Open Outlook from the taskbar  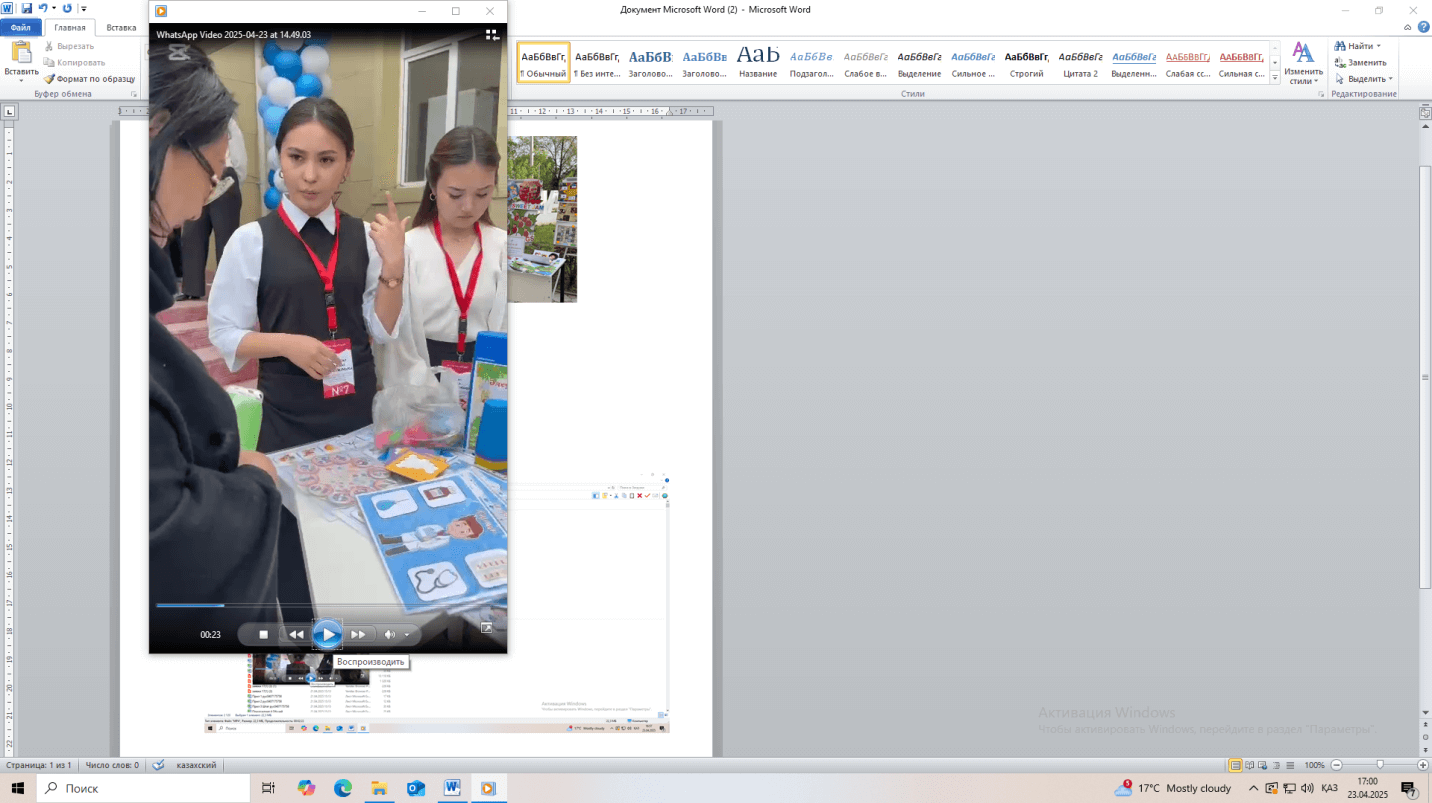point(416,788)
